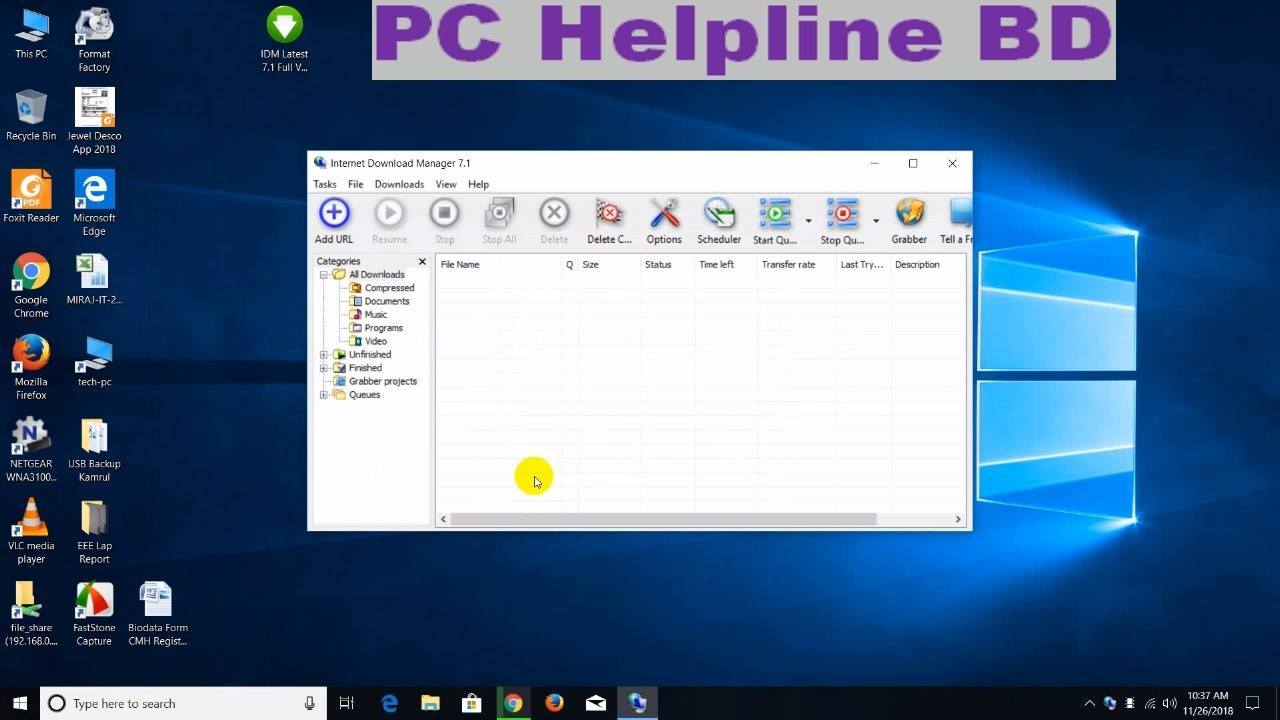Select the USB Backup Kamrul desktop folder

94,450
